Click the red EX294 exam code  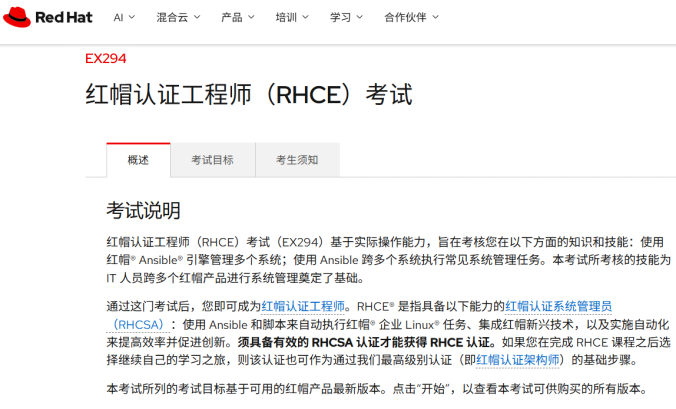(x=106, y=59)
